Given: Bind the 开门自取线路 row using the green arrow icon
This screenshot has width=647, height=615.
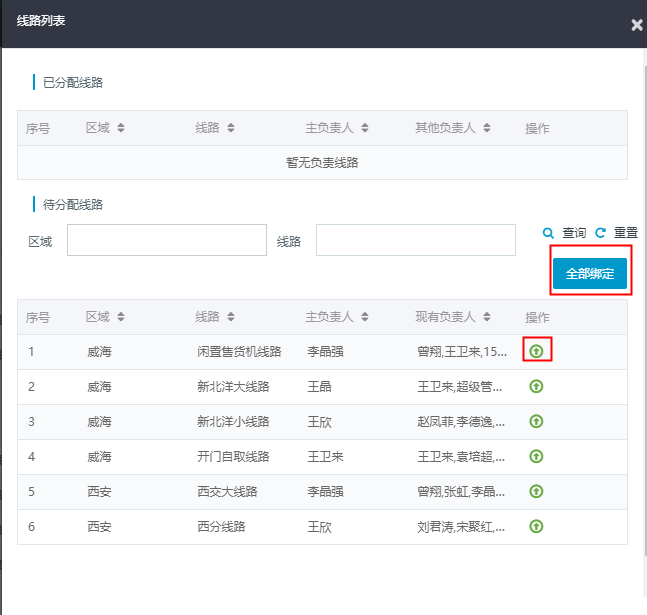Looking at the screenshot, I should pos(536,457).
